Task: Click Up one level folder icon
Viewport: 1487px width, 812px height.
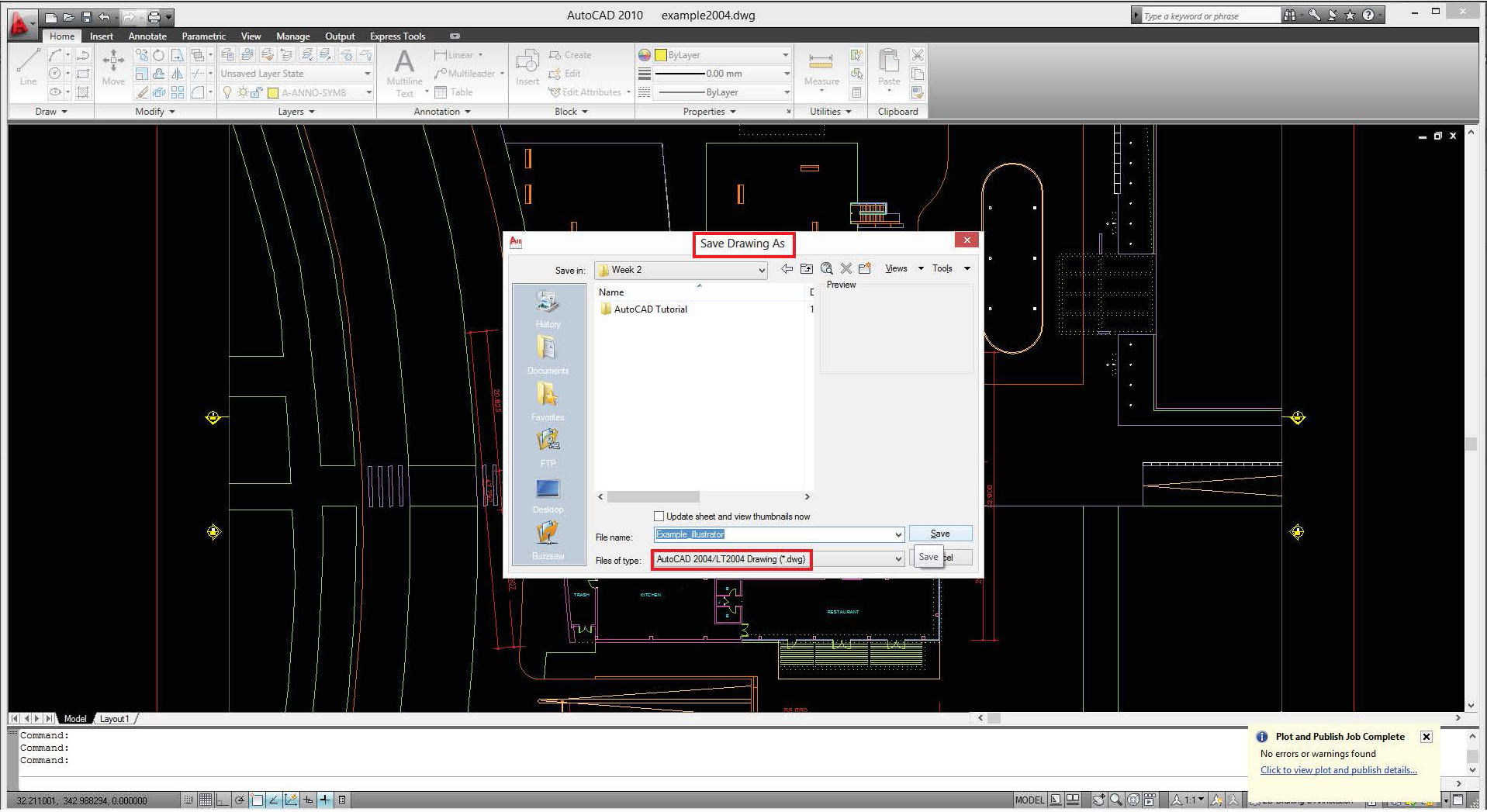Action: click(807, 268)
